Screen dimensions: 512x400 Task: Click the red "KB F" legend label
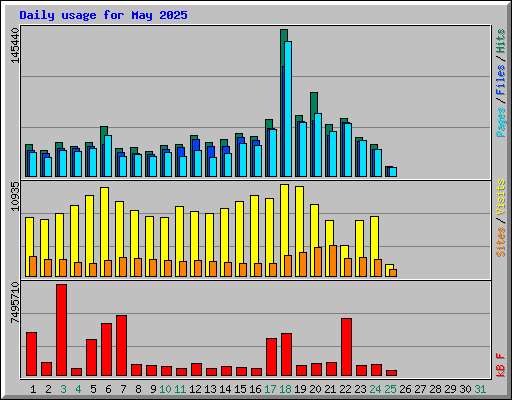click(501, 365)
